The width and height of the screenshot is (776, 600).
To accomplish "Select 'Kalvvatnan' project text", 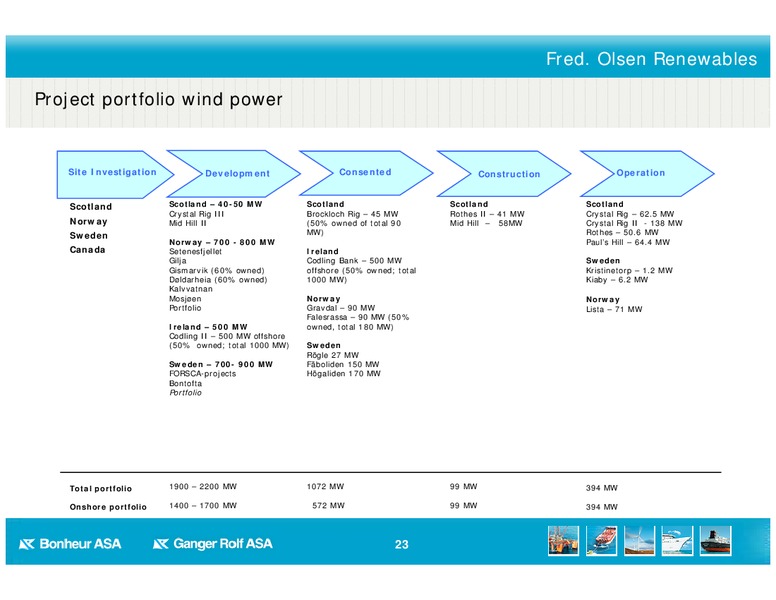I will pos(191,289).
